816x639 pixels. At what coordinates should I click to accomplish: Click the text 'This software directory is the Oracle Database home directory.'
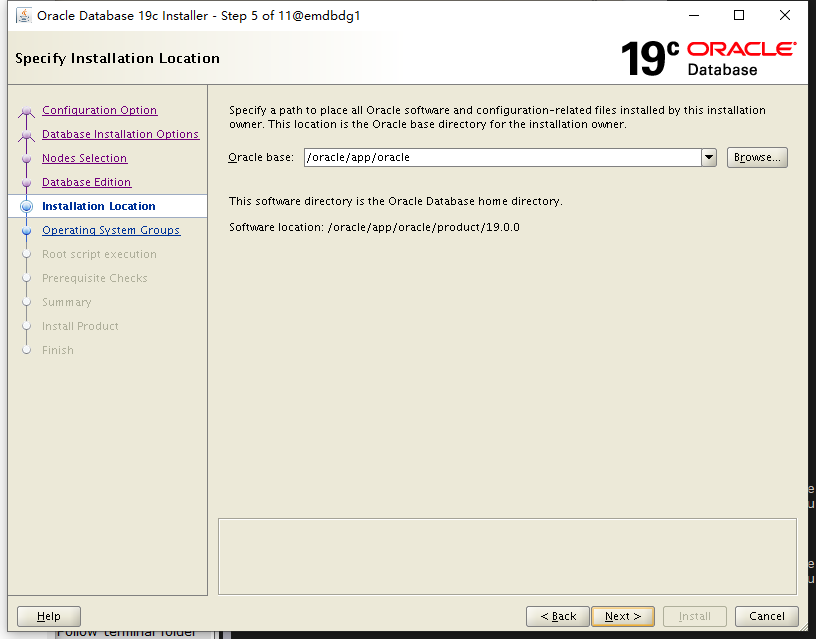click(x=396, y=201)
